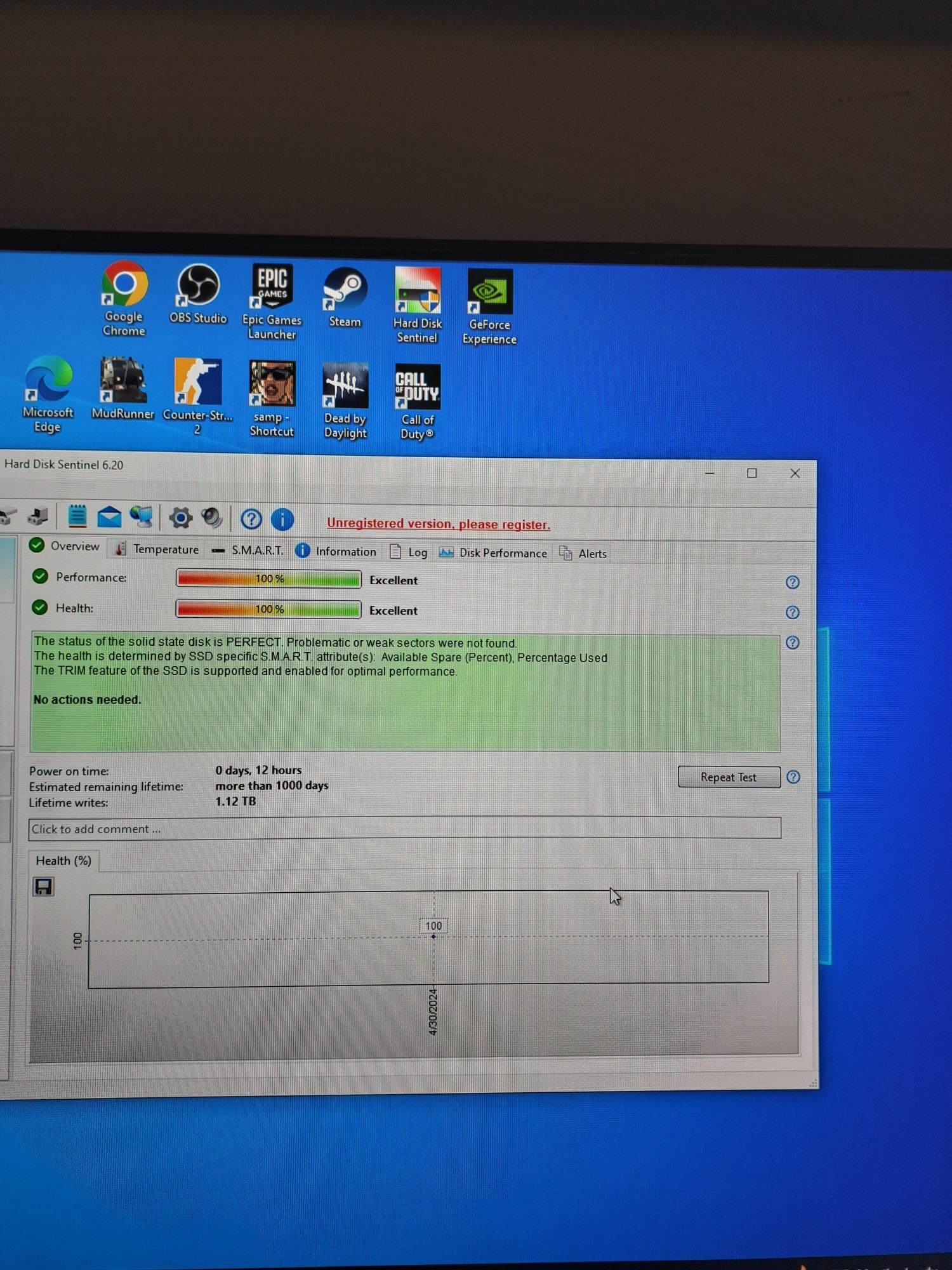Click help icon beside Health bar

(x=793, y=613)
